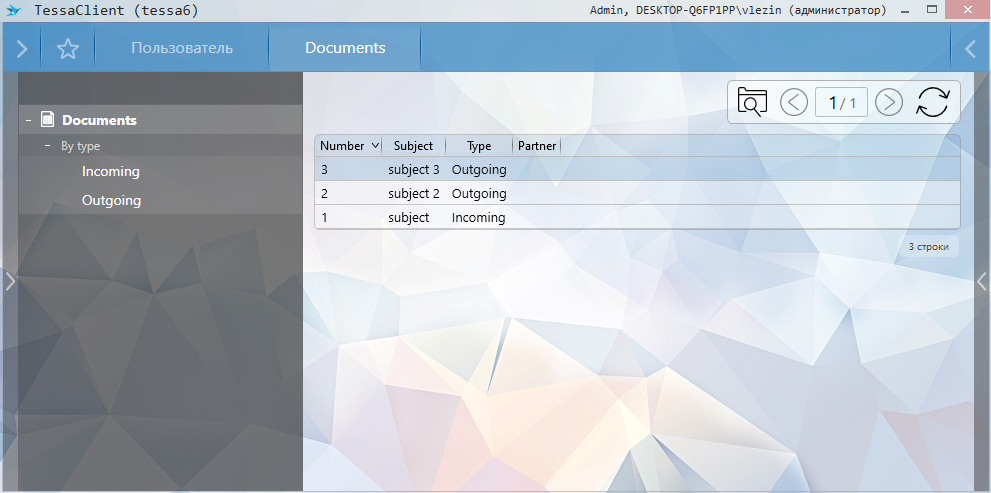Switch to the Пользователь tab

[182, 48]
